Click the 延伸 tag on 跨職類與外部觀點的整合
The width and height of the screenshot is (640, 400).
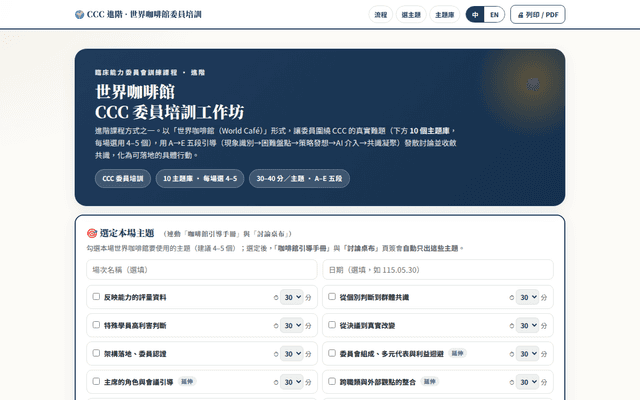point(429,381)
